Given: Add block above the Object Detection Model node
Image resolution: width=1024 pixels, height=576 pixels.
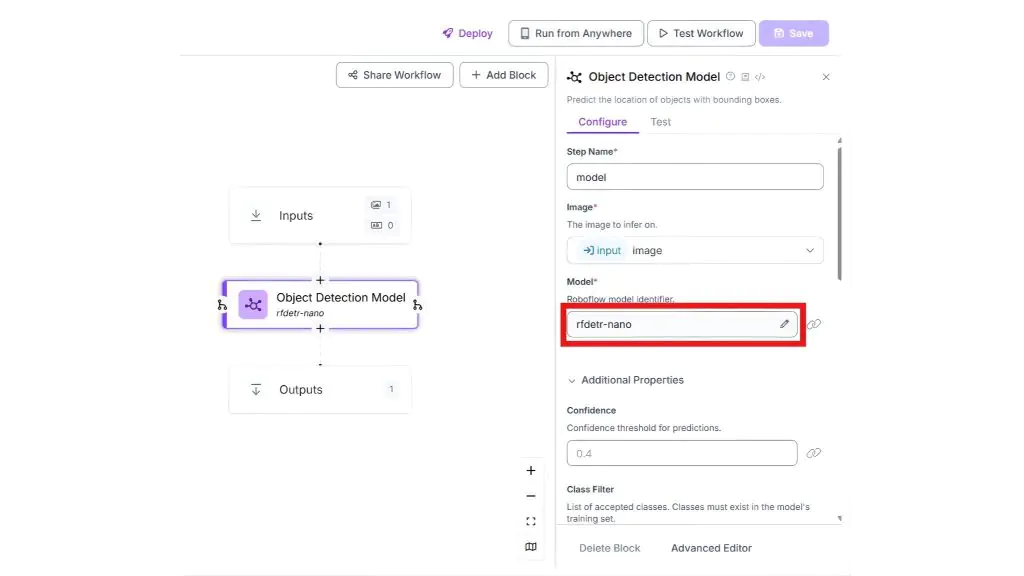Looking at the screenshot, I should pyautogui.click(x=320, y=281).
